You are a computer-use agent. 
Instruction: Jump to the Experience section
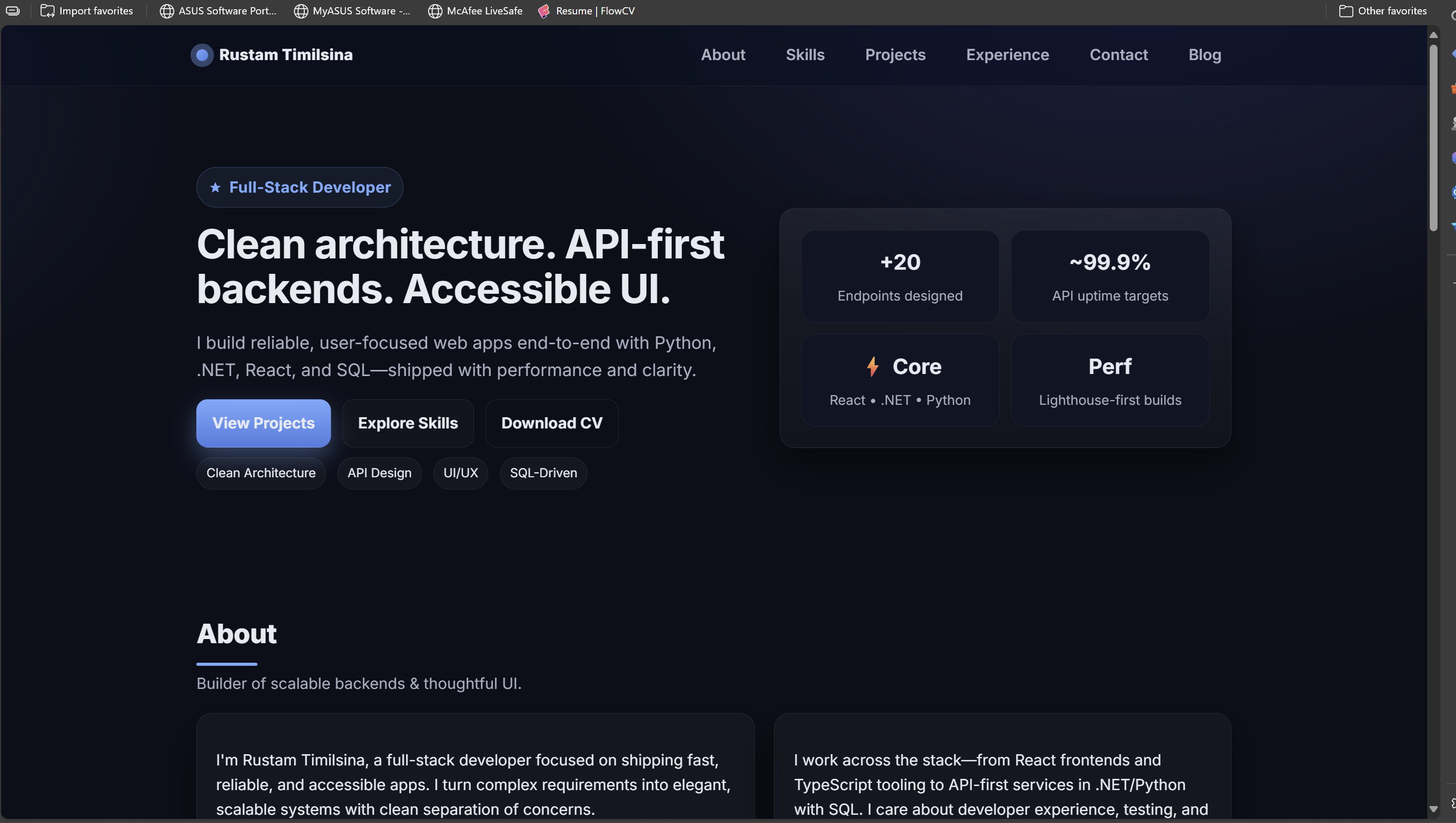(x=1007, y=55)
